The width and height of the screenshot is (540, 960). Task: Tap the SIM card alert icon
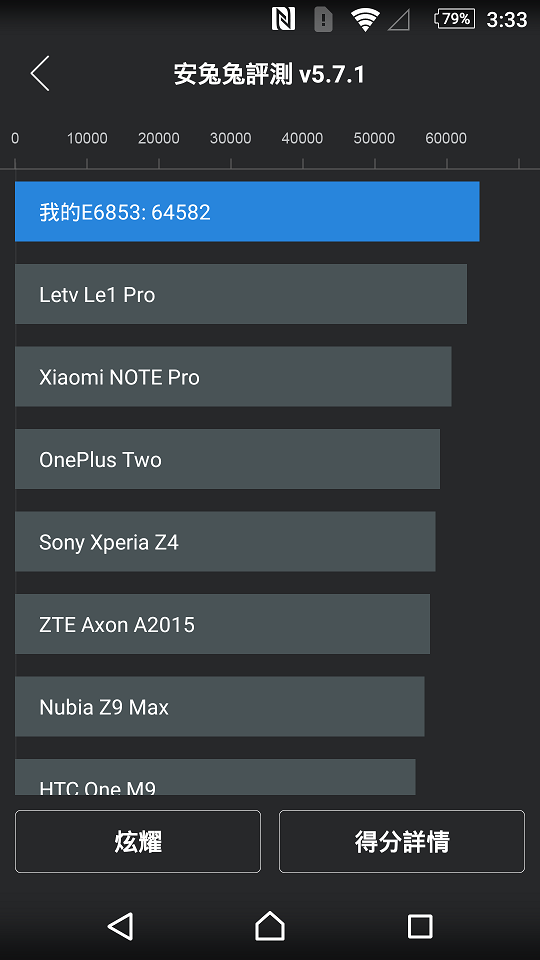click(x=323, y=20)
